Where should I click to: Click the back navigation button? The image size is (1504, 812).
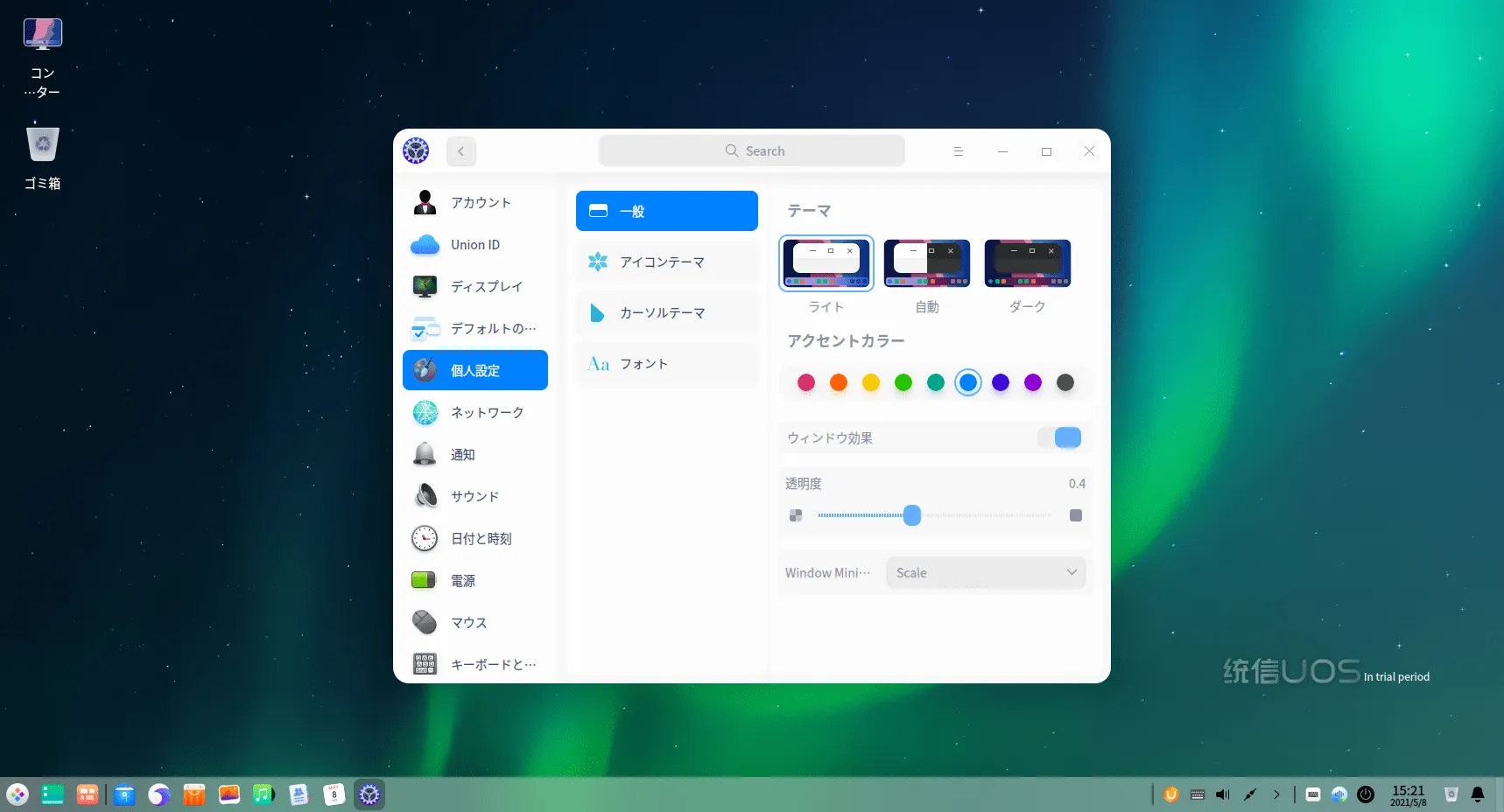[461, 151]
